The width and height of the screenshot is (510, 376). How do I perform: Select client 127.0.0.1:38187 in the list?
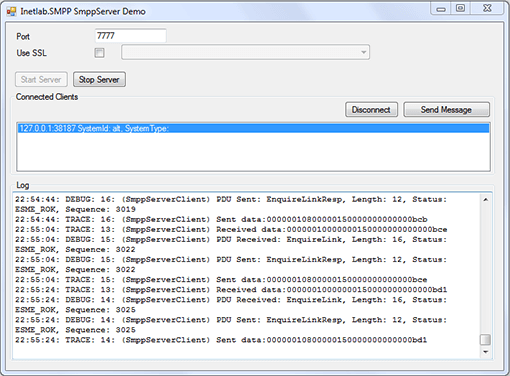point(253,128)
